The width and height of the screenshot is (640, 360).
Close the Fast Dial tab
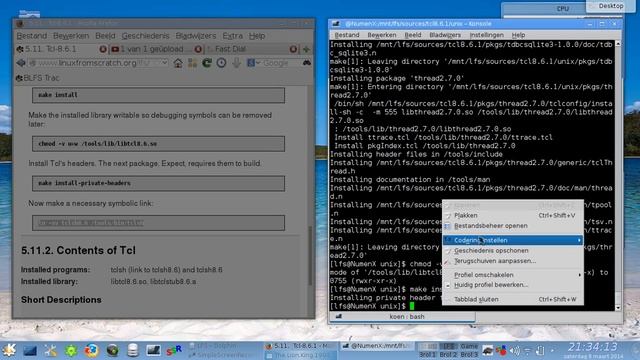pos(293,49)
